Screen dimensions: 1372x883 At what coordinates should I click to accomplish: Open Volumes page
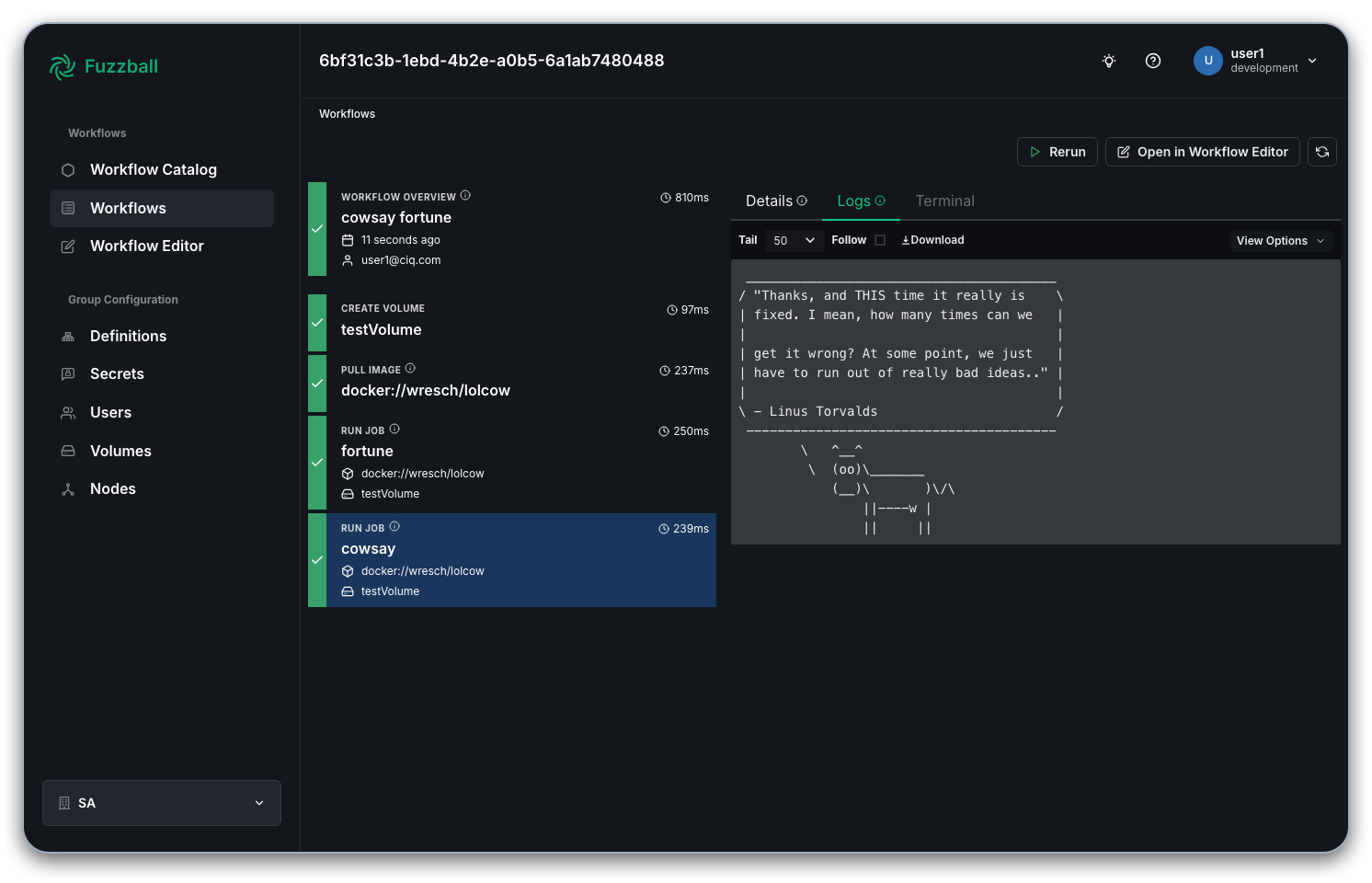click(x=162, y=452)
